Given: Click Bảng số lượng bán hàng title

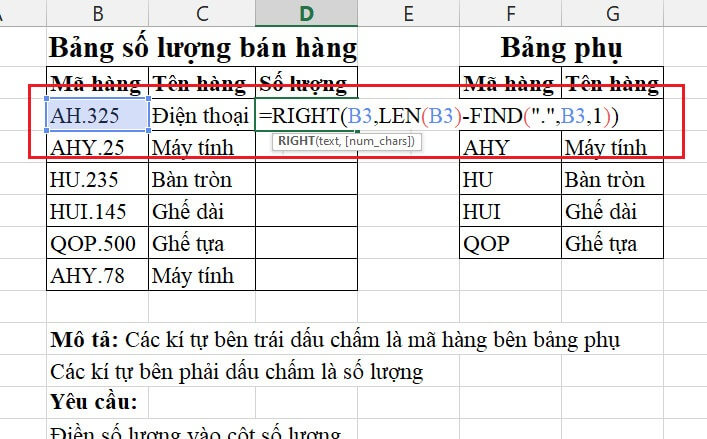Looking at the screenshot, I should (203, 48).
